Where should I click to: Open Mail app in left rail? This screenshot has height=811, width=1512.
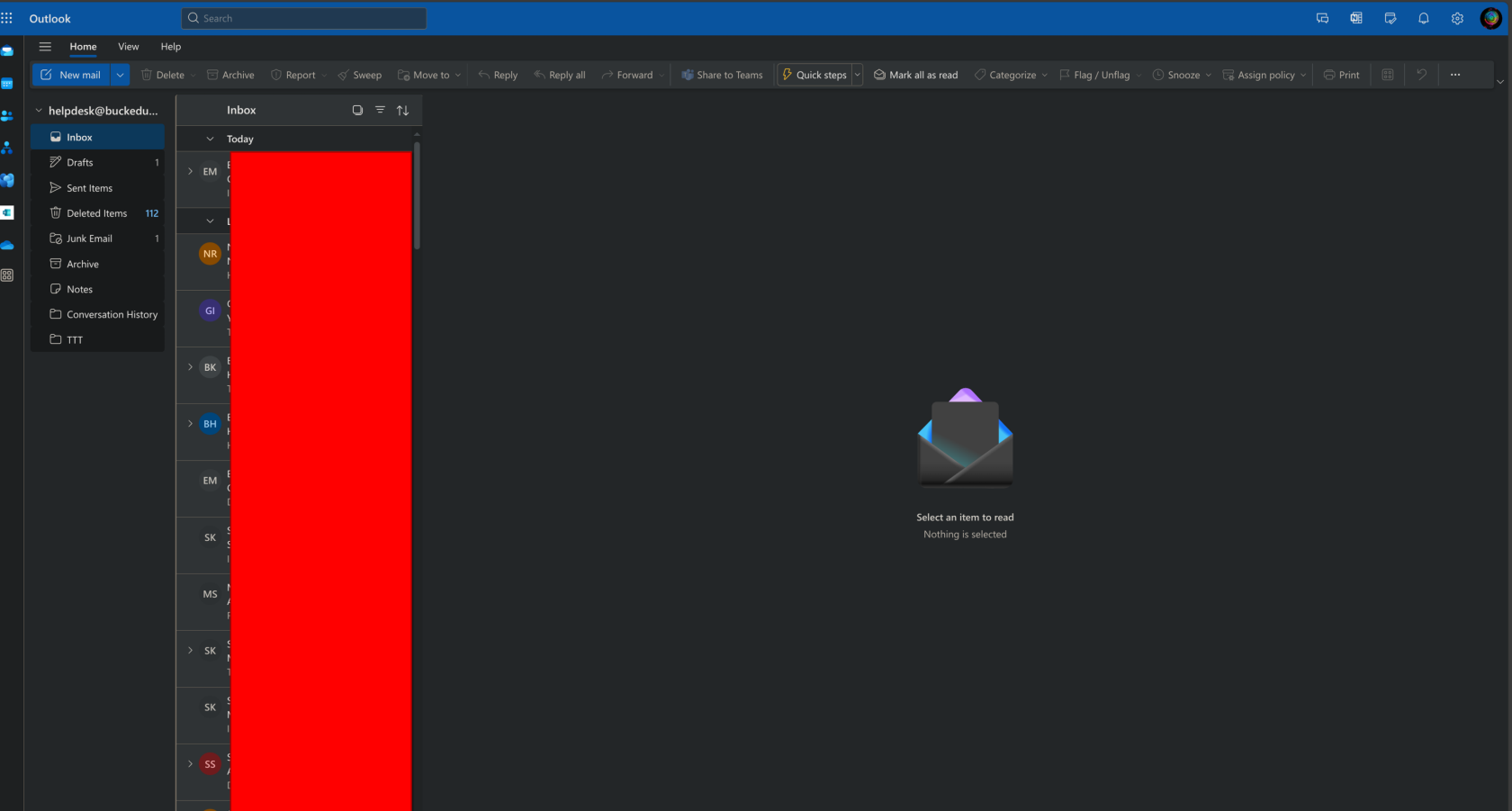pos(7,51)
